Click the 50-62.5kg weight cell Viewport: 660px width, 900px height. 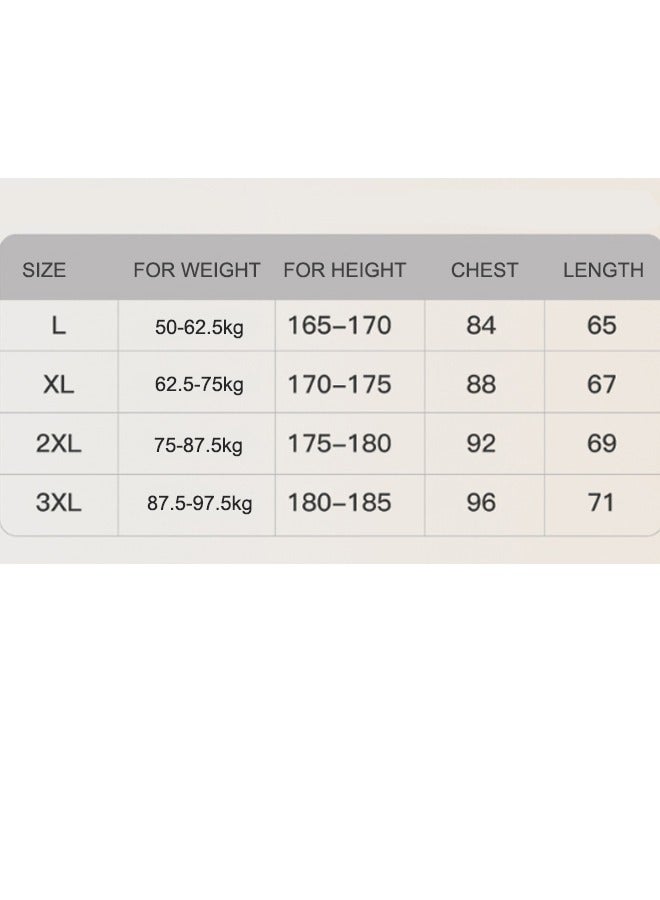coord(199,327)
